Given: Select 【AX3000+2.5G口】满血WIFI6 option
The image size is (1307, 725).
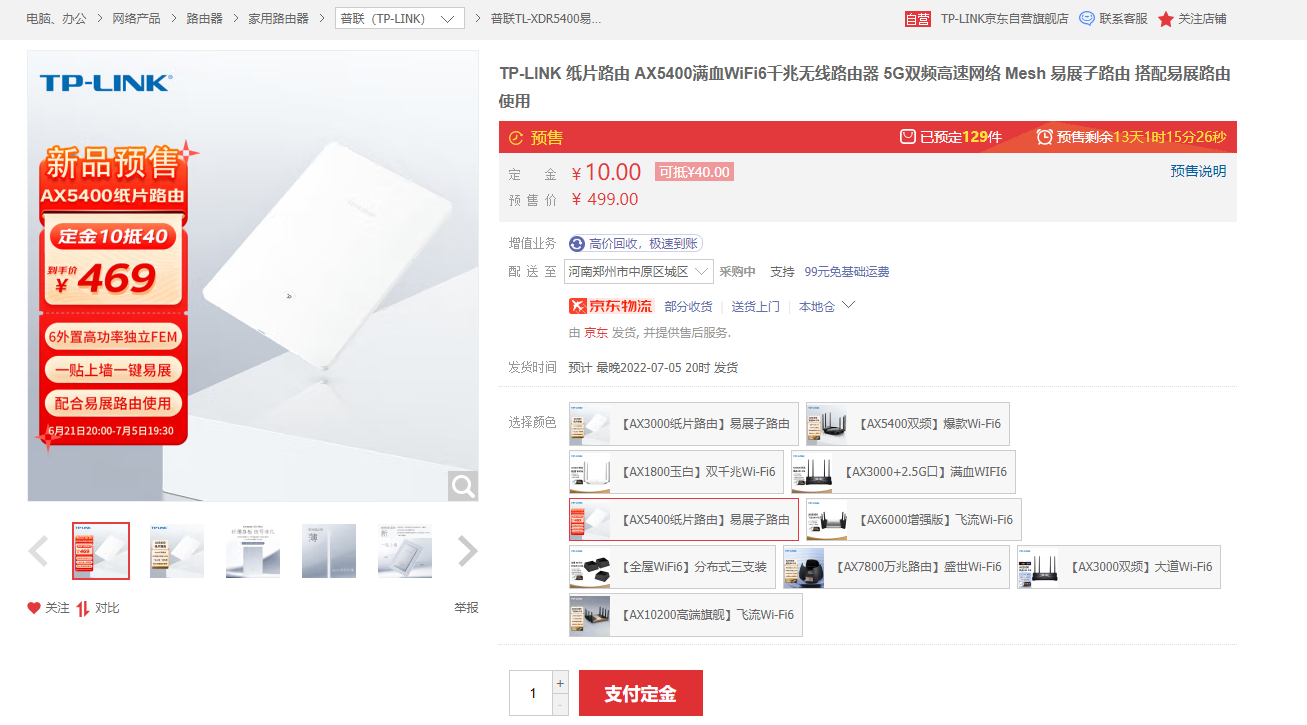Looking at the screenshot, I should 903,472.
